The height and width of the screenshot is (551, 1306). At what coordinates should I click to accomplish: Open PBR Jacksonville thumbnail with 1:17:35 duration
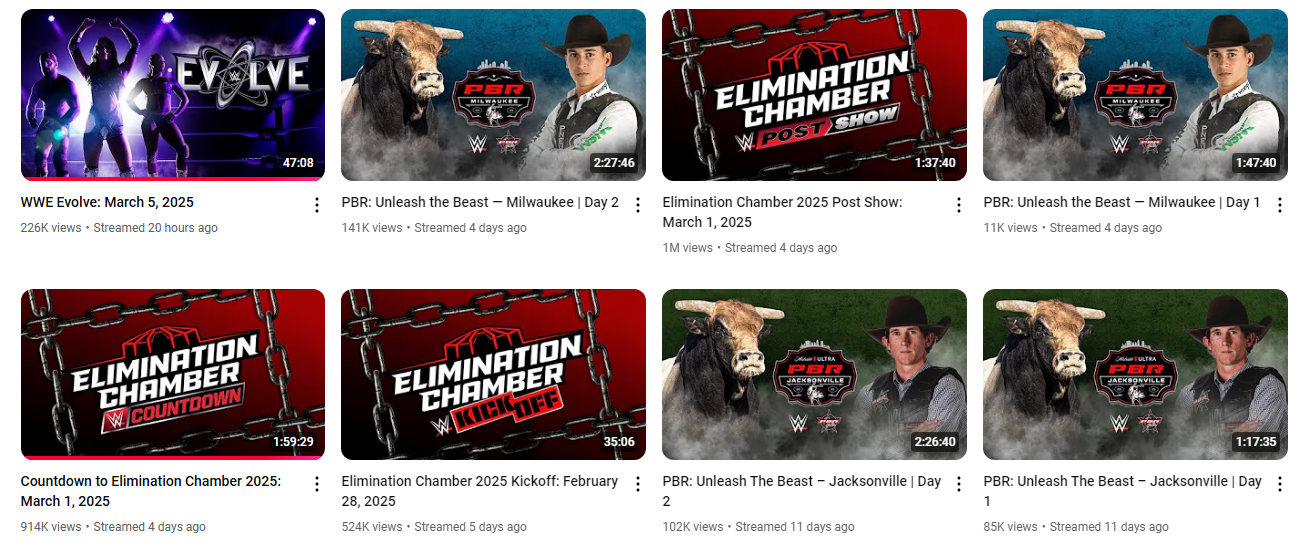[x=1135, y=374]
